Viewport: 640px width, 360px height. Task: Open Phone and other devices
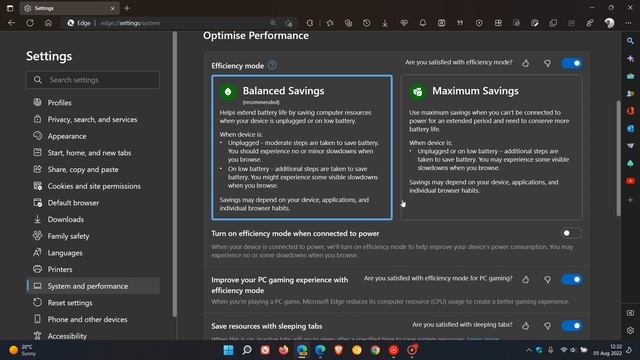click(93, 320)
